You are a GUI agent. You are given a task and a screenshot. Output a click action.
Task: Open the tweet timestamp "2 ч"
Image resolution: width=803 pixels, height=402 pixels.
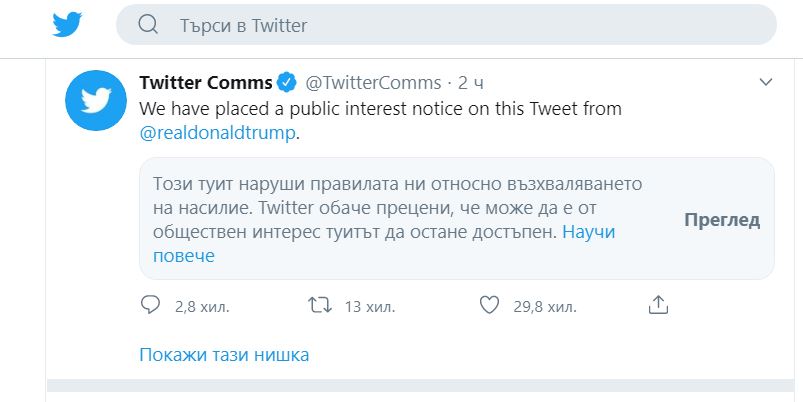[470, 82]
